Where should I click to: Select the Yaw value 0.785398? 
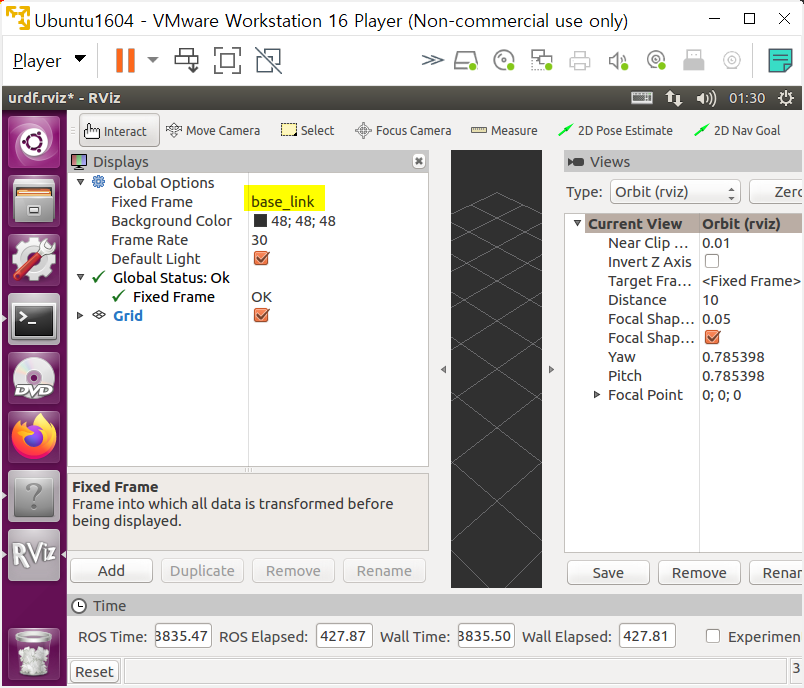733,357
